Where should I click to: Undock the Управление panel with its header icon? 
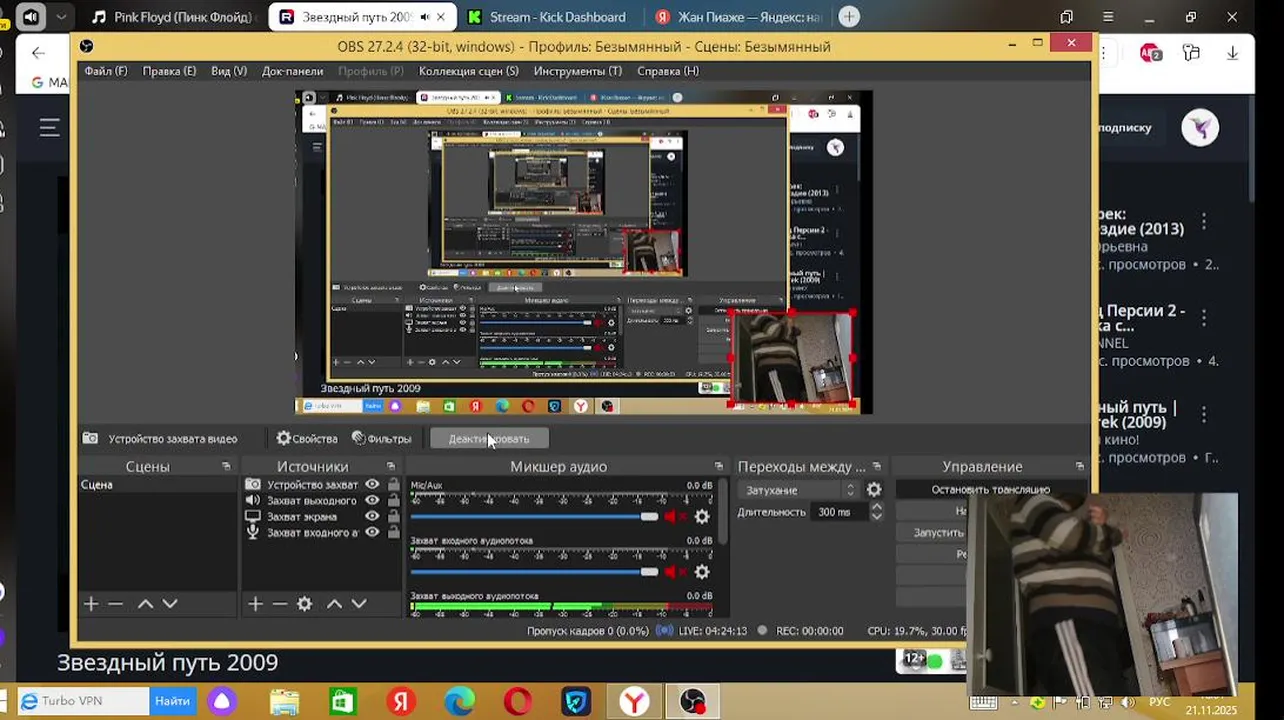[1079, 466]
